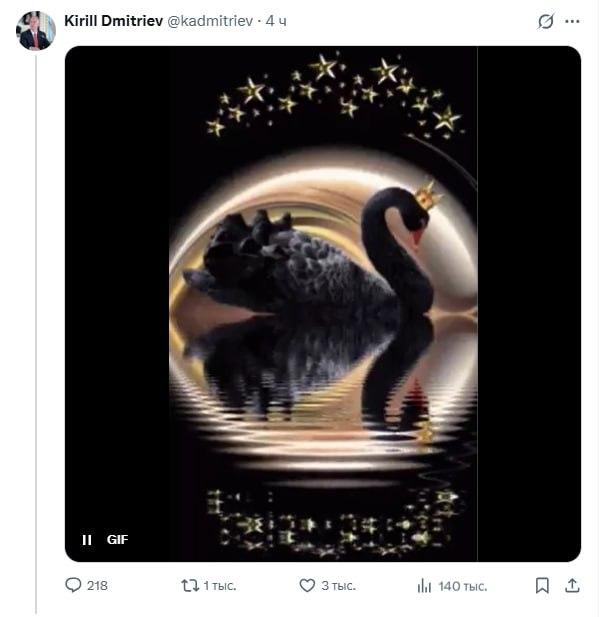Click the "140 тыс." views count
The image size is (605, 617).
(x=462, y=586)
